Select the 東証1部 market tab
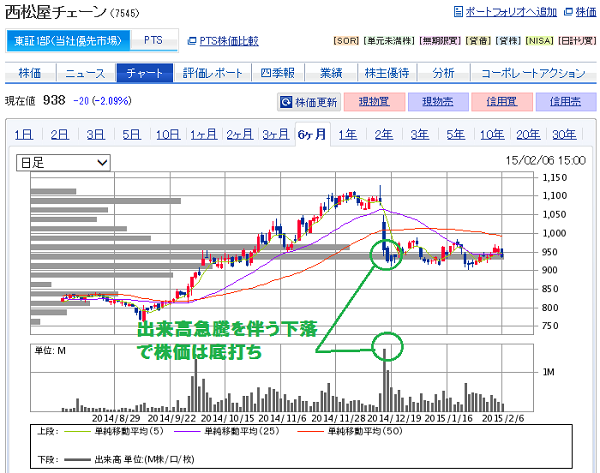Viewport: 600px width, 473px height. point(68,41)
